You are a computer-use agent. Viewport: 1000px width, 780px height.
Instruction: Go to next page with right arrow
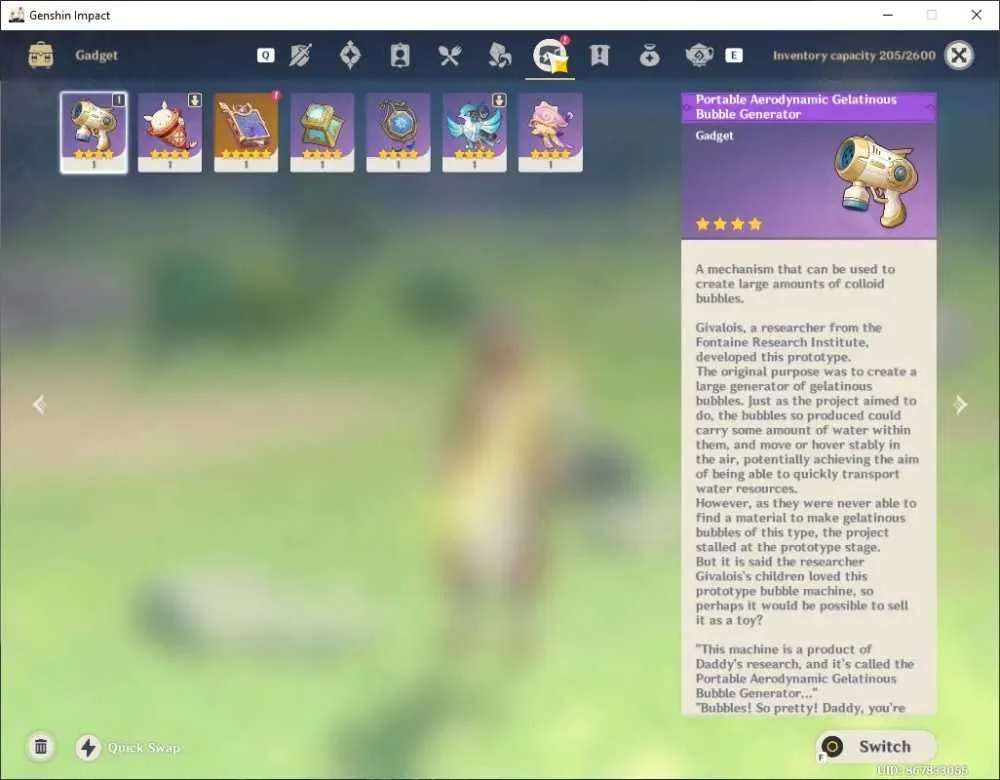960,404
